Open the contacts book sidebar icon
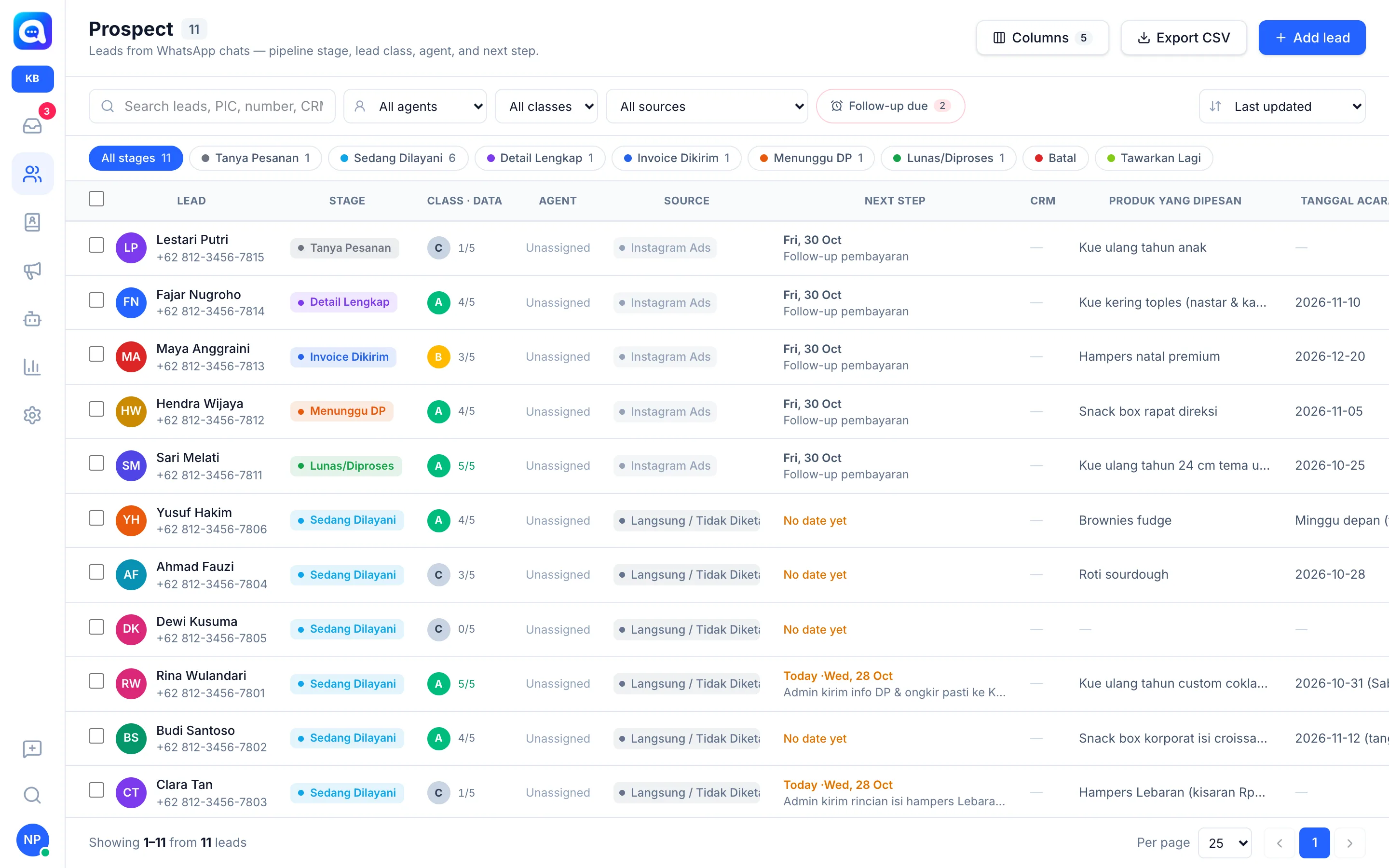This screenshot has height=868, width=1389. click(x=32, y=222)
